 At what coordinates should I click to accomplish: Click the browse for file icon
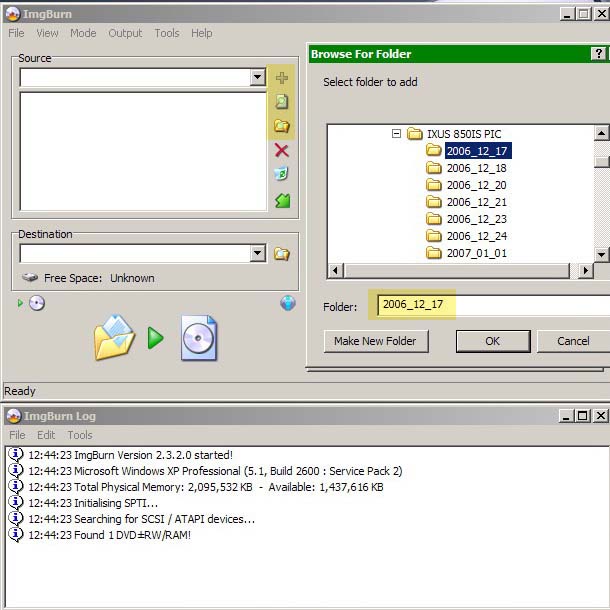282,102
